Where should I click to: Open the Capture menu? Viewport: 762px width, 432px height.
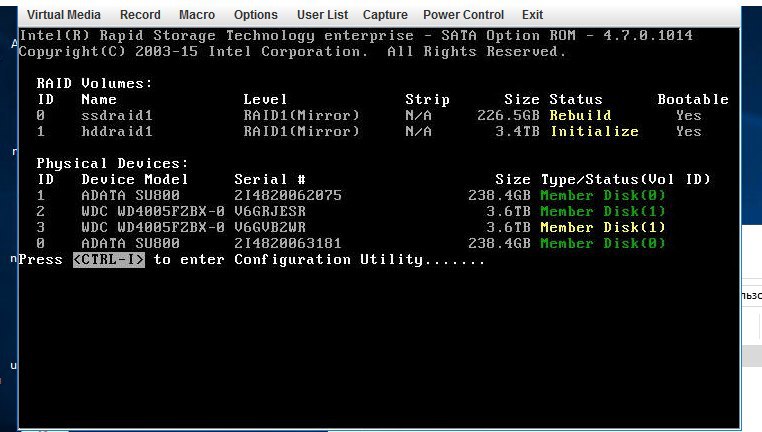tap(385, 15)
